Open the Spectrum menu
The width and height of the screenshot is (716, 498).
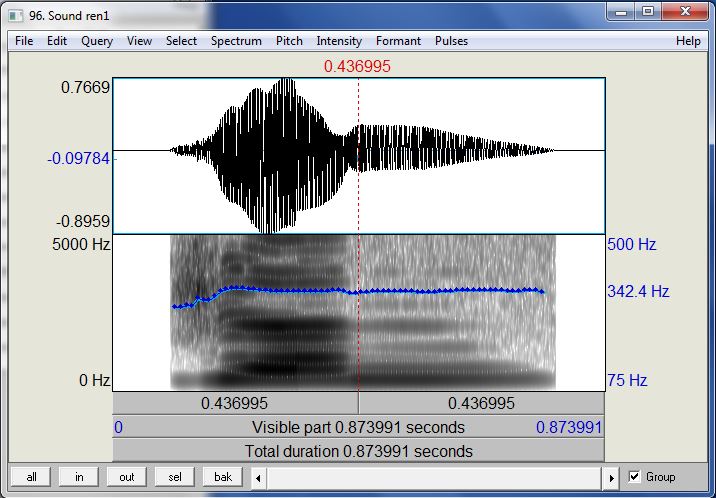coord(236,41)
